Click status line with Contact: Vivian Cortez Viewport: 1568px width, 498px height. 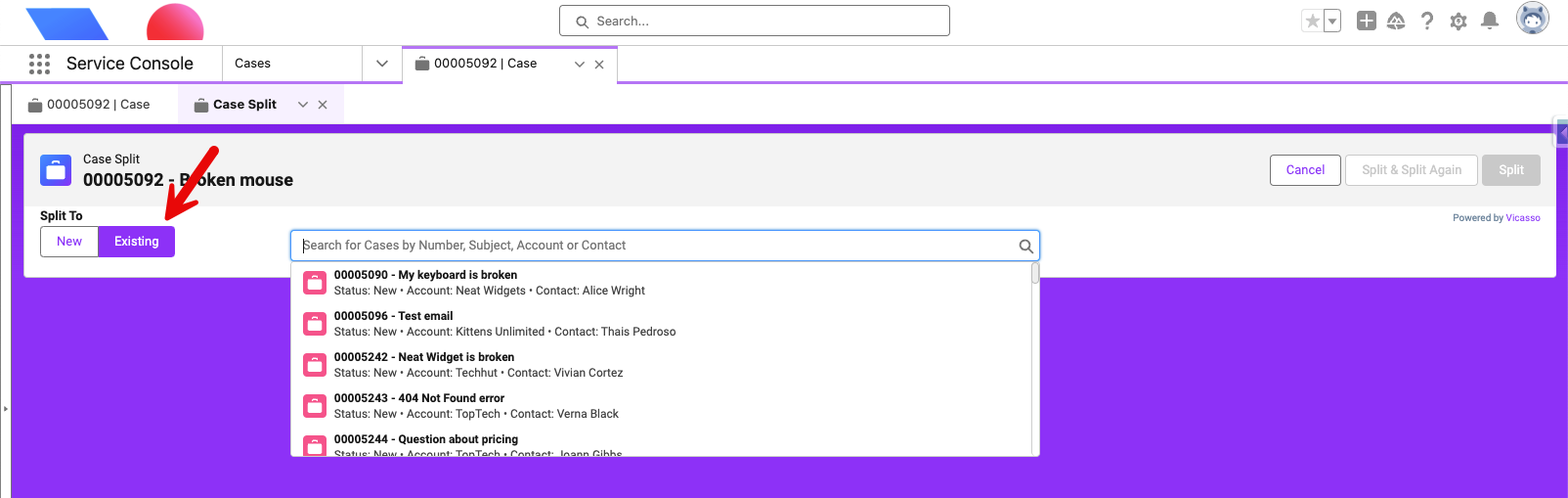(x=478, y=373)
